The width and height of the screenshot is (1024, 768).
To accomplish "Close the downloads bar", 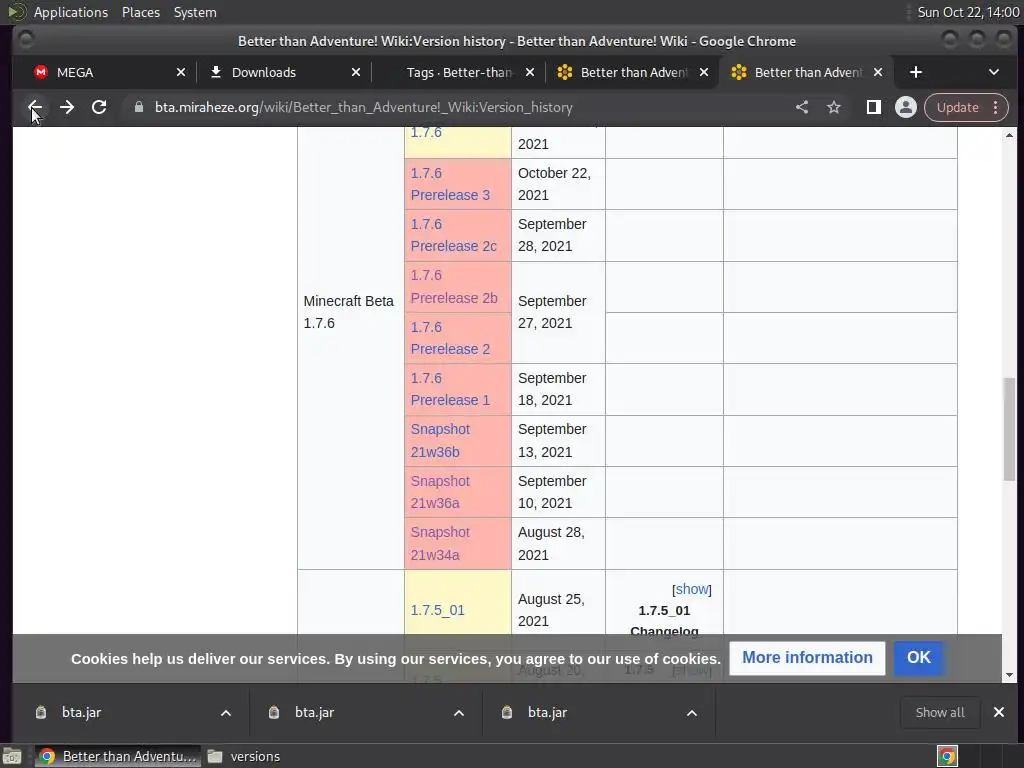I will [999, 712].
